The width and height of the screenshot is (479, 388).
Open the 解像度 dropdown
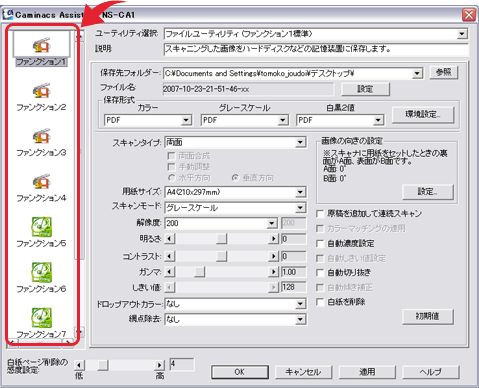click(x=272, y=223)
